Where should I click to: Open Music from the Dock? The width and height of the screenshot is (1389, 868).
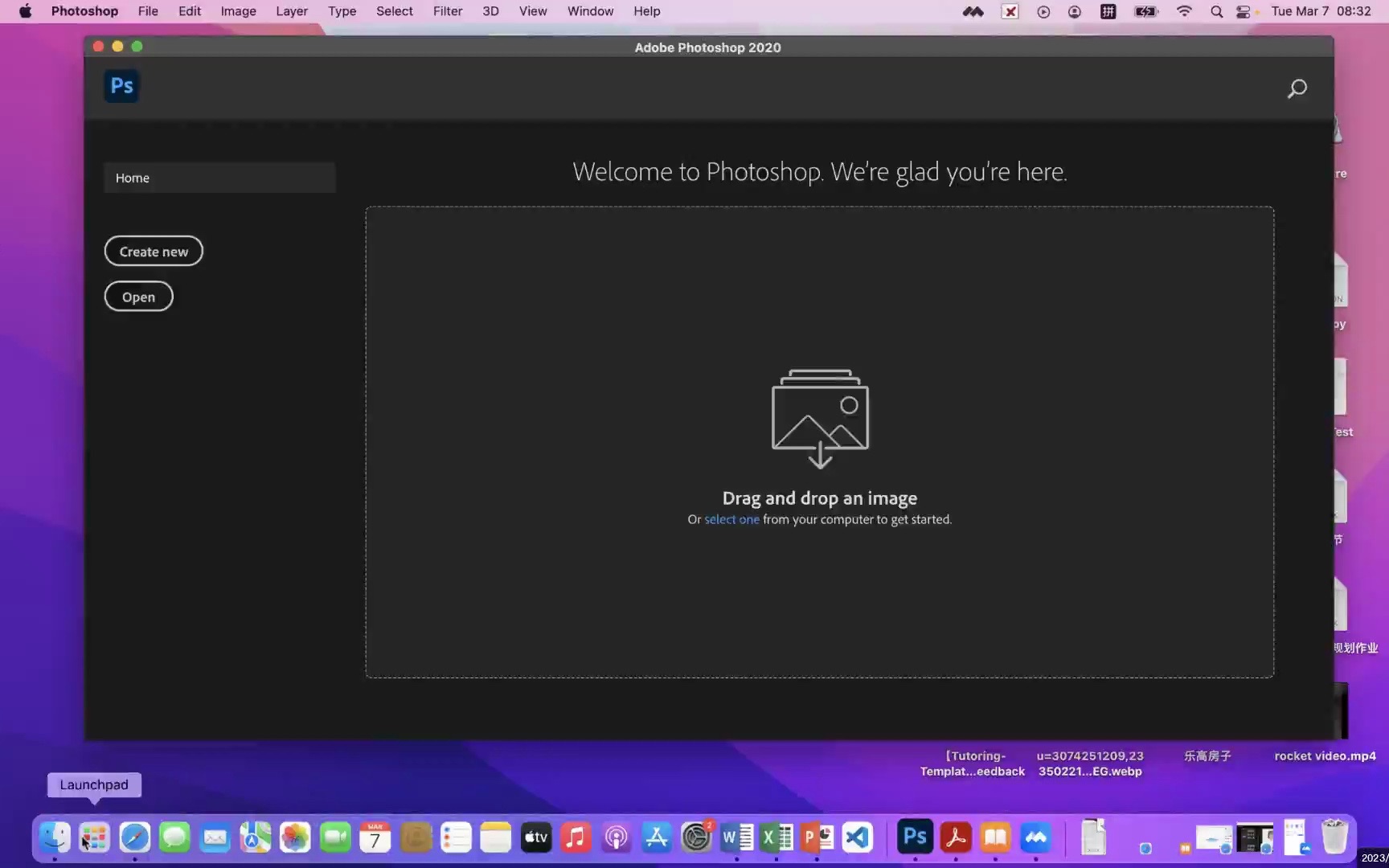pos(576,837)
